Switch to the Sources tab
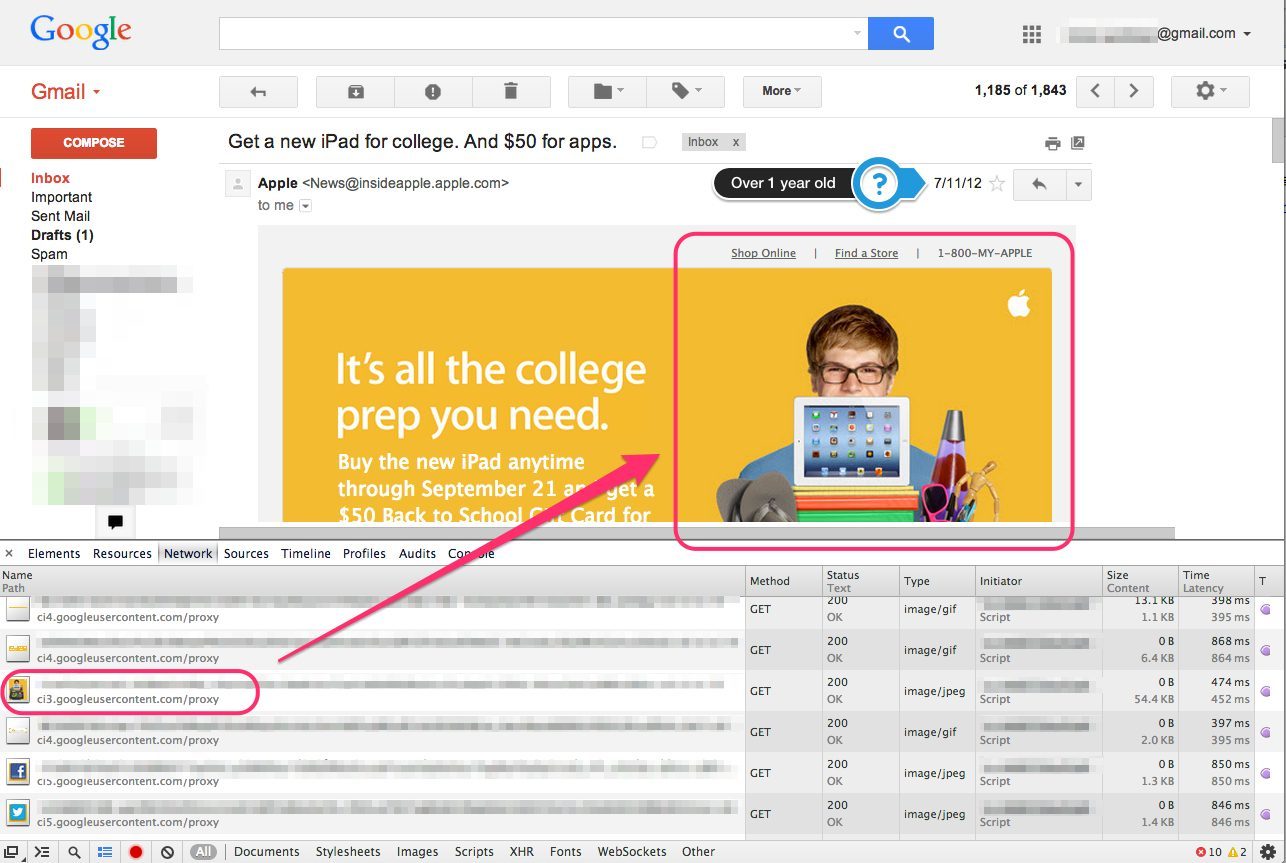Screen dimensions: 1286x863 [246, 553]
